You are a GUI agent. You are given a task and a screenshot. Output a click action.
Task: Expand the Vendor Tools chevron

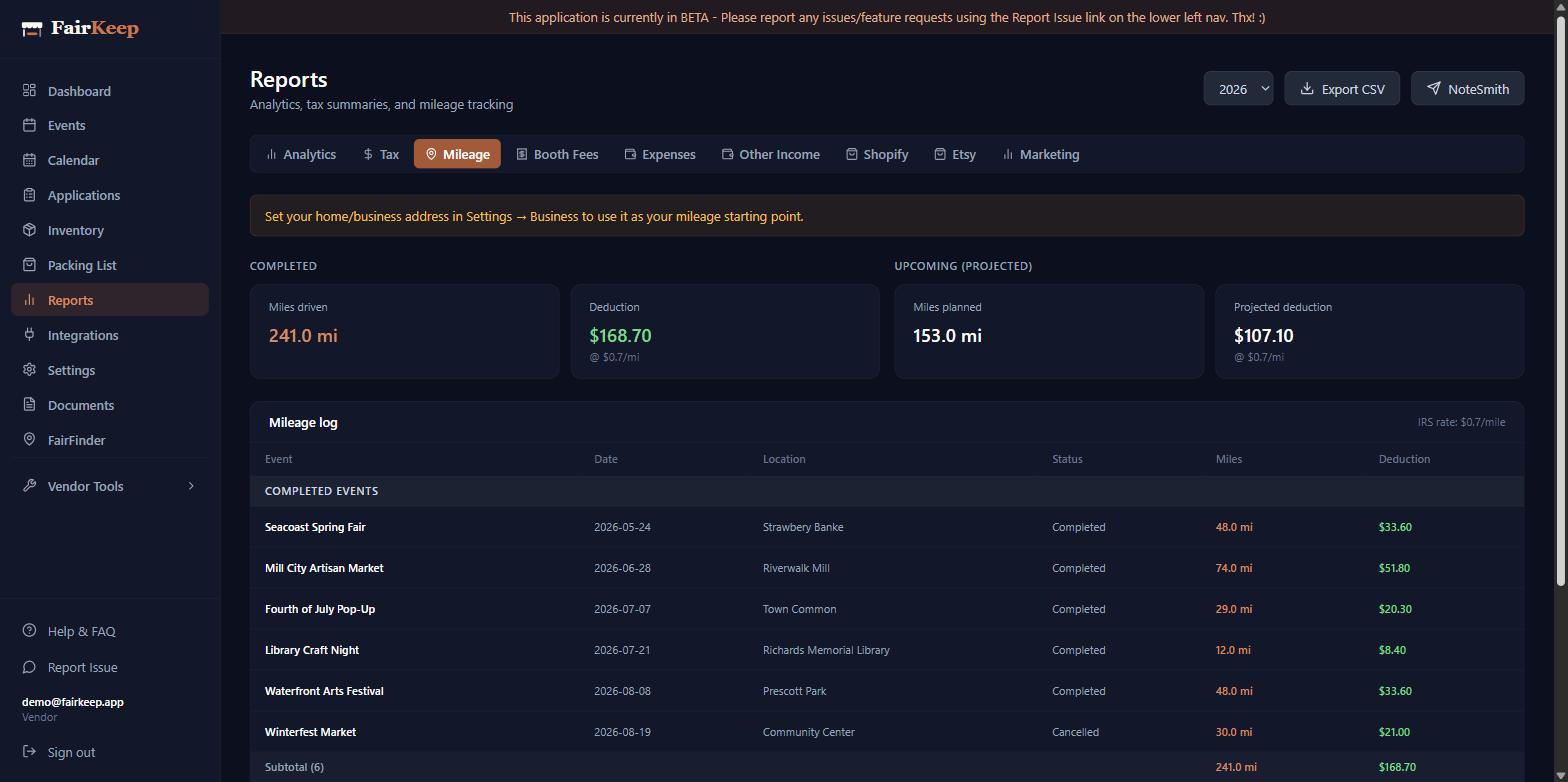coord(191,486)
